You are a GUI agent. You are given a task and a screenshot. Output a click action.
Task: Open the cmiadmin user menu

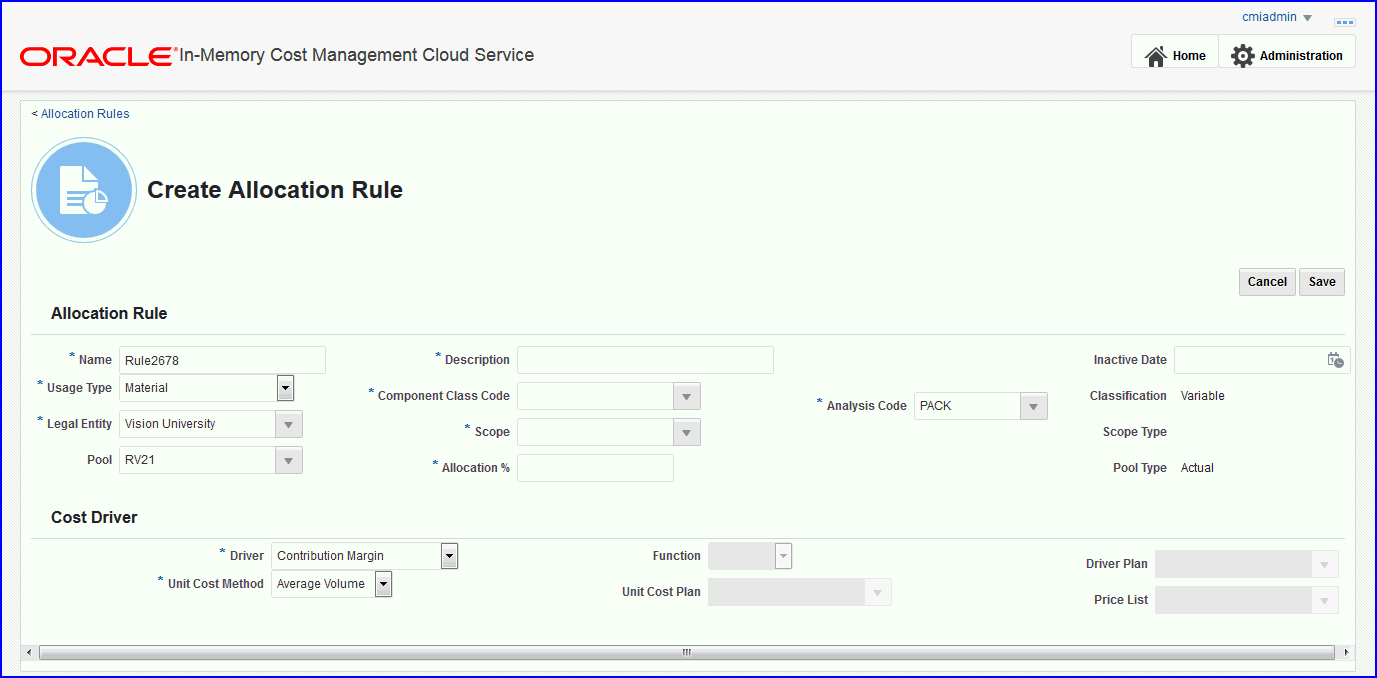(x=1277, y=17)
